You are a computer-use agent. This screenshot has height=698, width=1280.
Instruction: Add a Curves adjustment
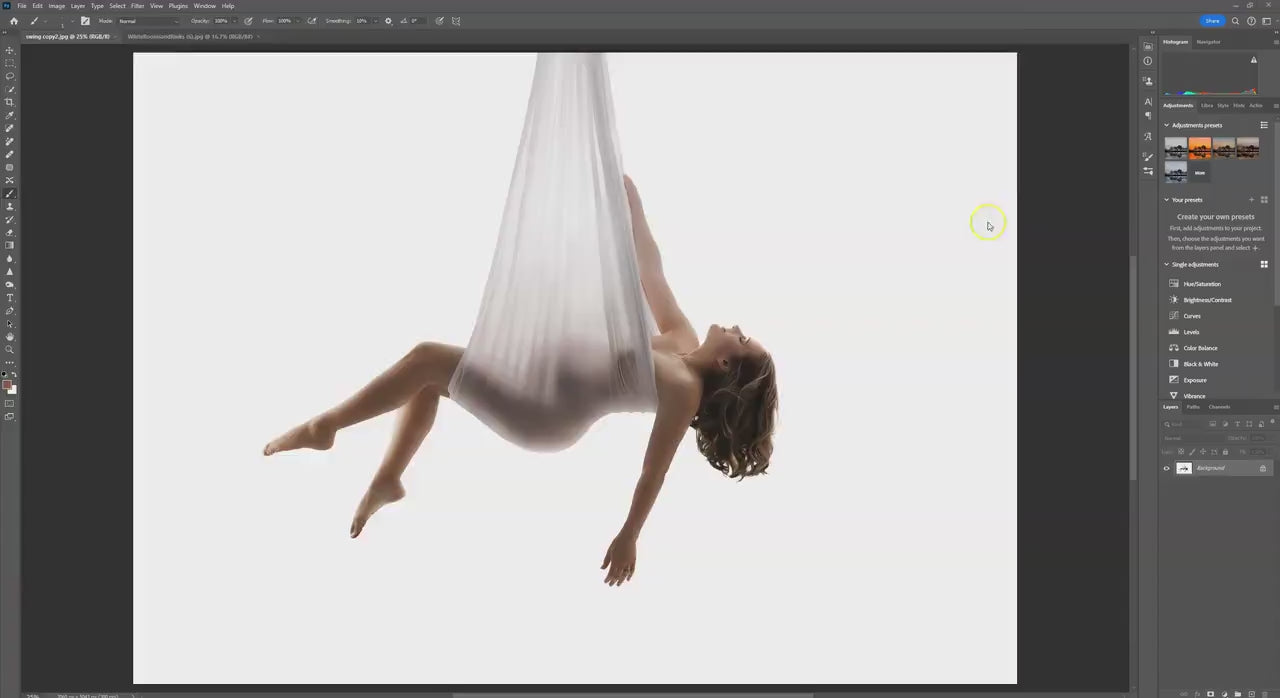pyautogui.click(x=1192, y=316)
